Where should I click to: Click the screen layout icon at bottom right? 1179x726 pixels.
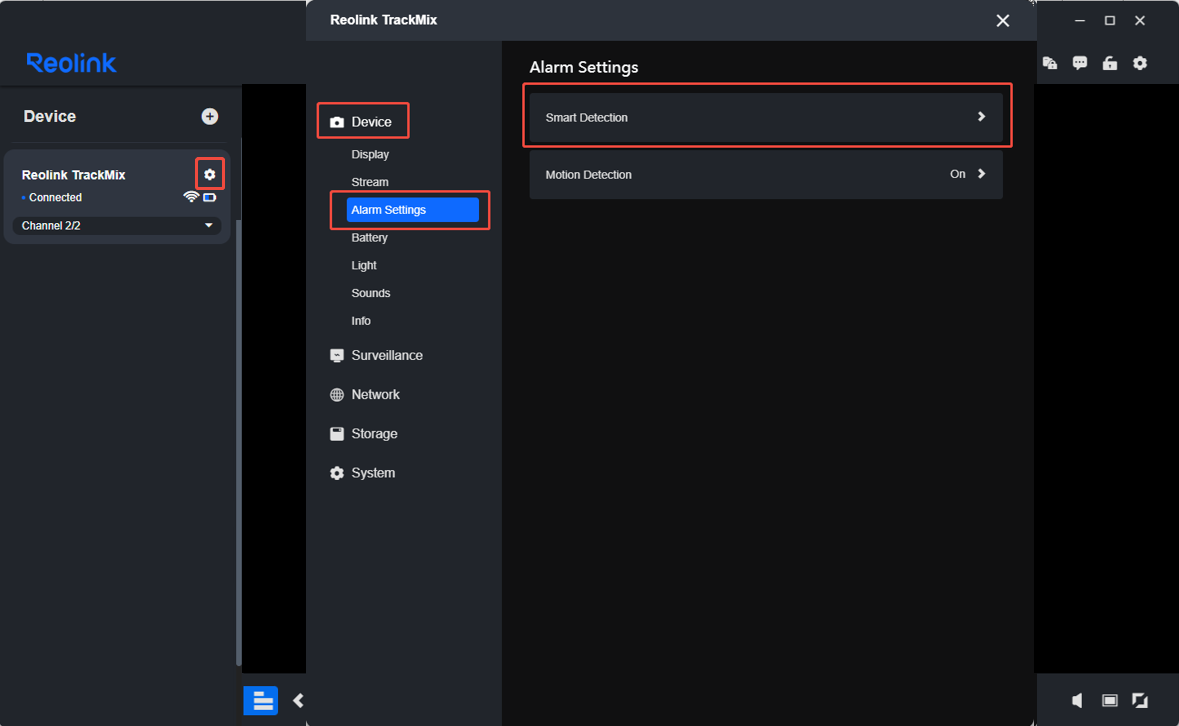(1110, 700)
